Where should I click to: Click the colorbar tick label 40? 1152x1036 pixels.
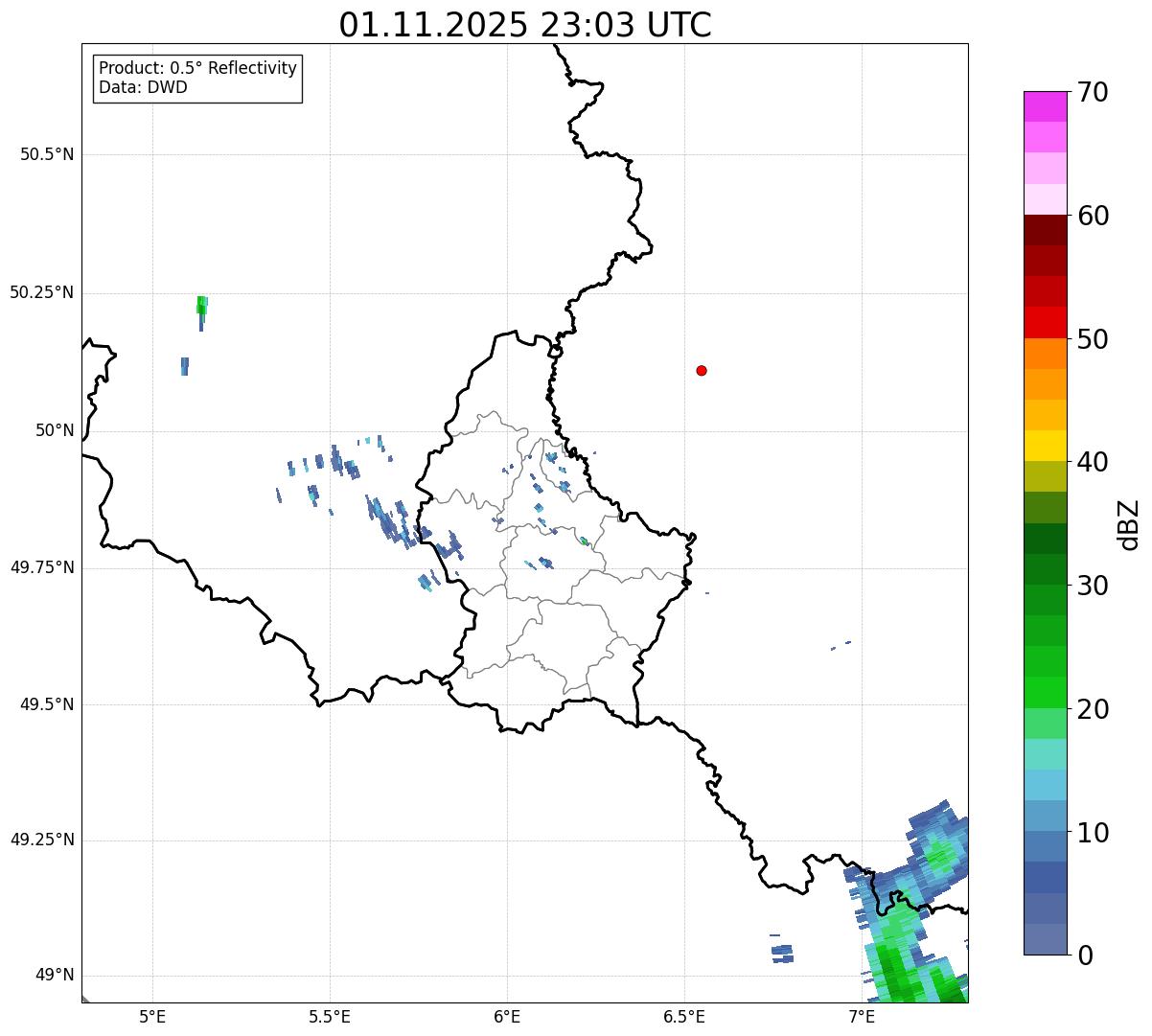(1093, 462)
